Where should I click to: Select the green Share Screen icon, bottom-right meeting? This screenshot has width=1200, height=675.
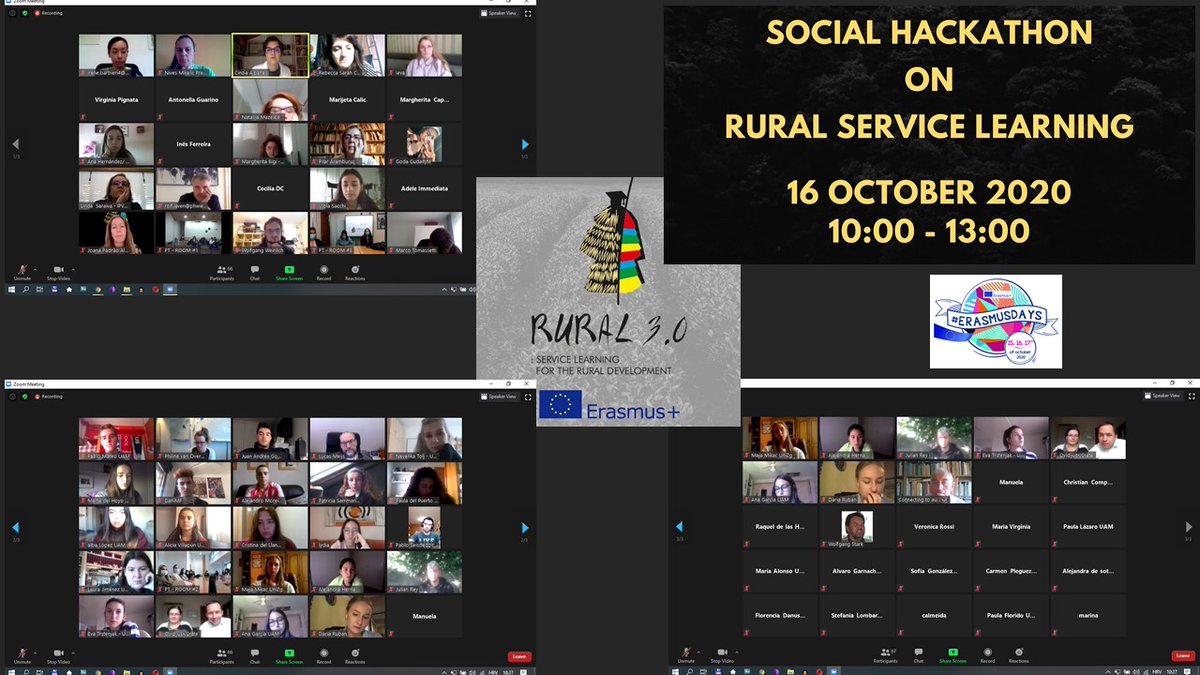click(x=952, y=653)
